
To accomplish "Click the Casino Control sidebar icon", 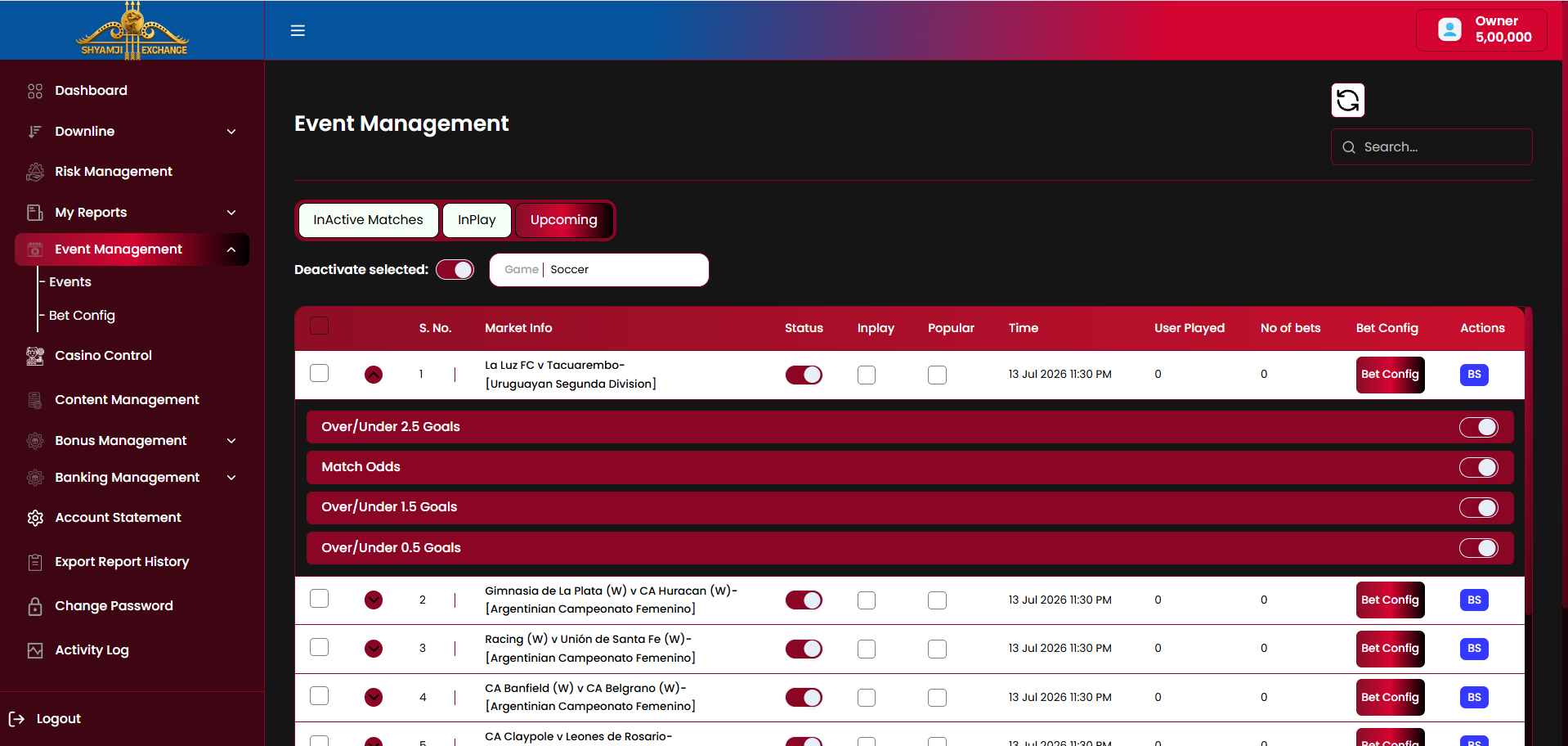I will click(35, 356).
